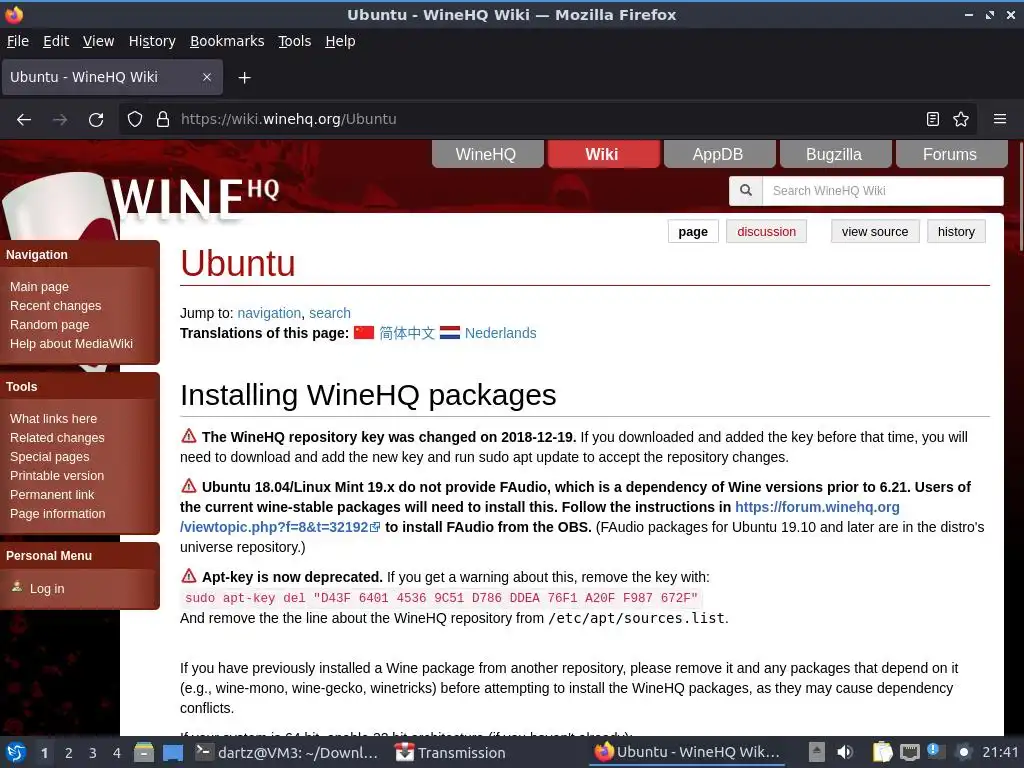
Task: Open the page history tab
Action: coord(956,232)
